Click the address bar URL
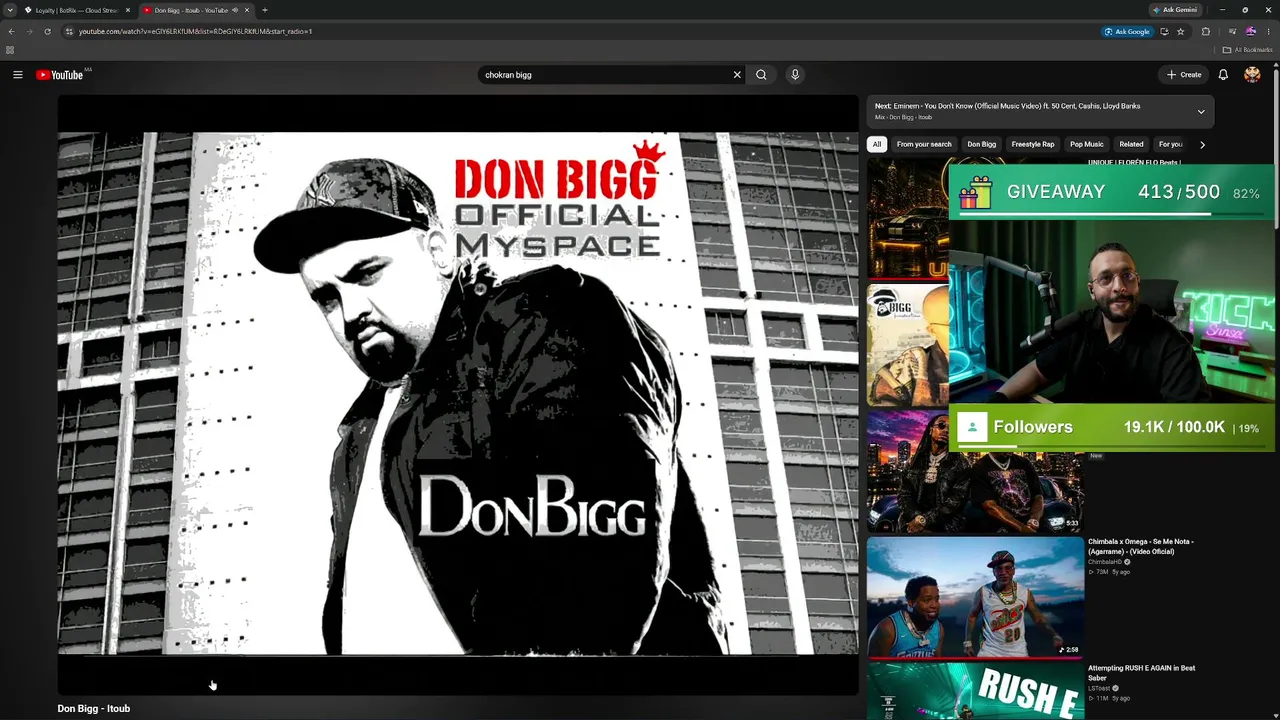The height and width of the screenshot is (720, 1280). (195, 31)
